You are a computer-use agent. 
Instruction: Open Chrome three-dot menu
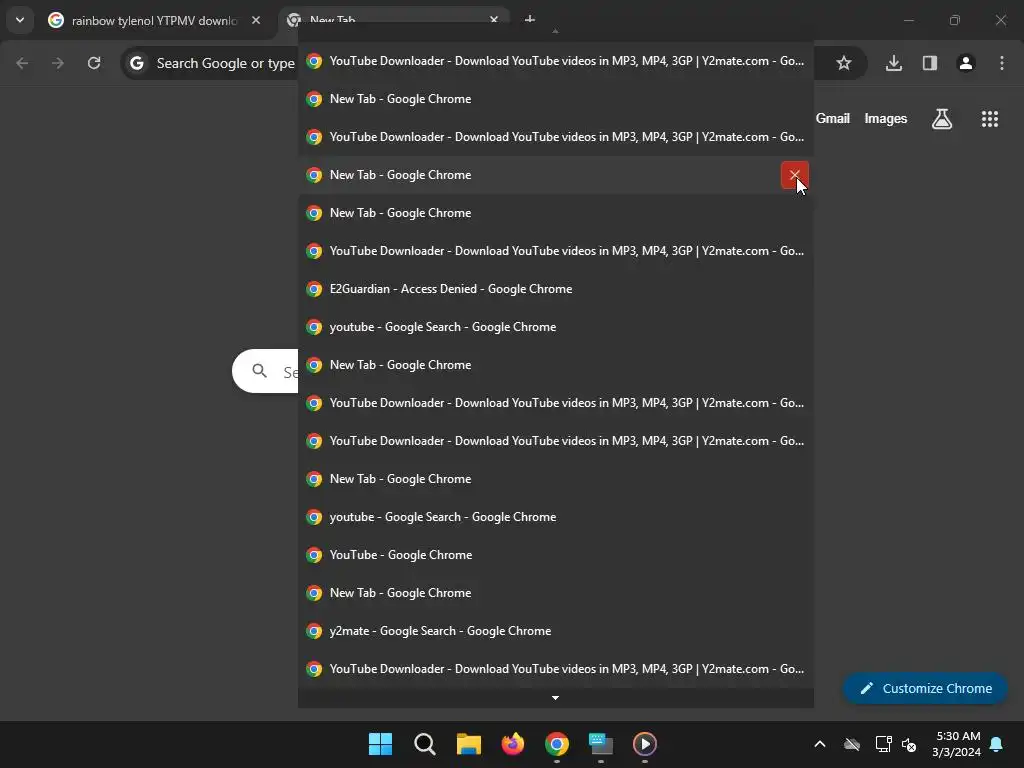(x=1002, y=63)
